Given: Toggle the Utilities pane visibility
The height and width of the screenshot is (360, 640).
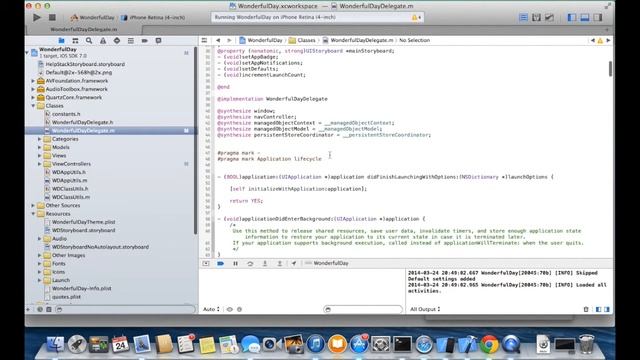Looking at the screenshot, I should [598, 18].
